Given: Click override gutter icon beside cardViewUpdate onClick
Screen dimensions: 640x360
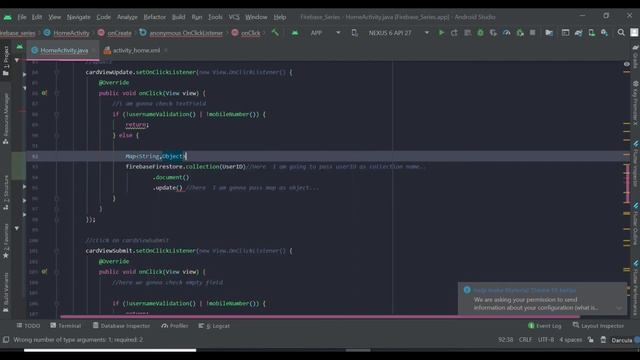Looking at the screenshot, I should 44,93.
